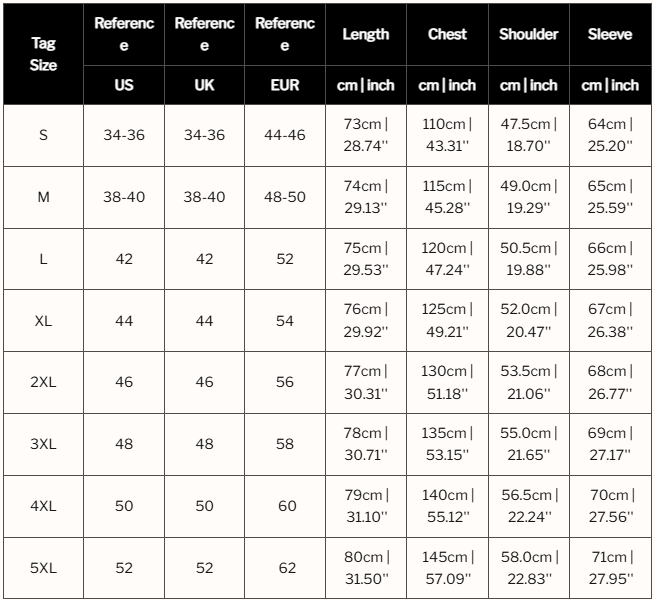Viewport: 655px width, 601px height.
Task: Click the 44-46 EUR size cell
Action: point(285,135)
